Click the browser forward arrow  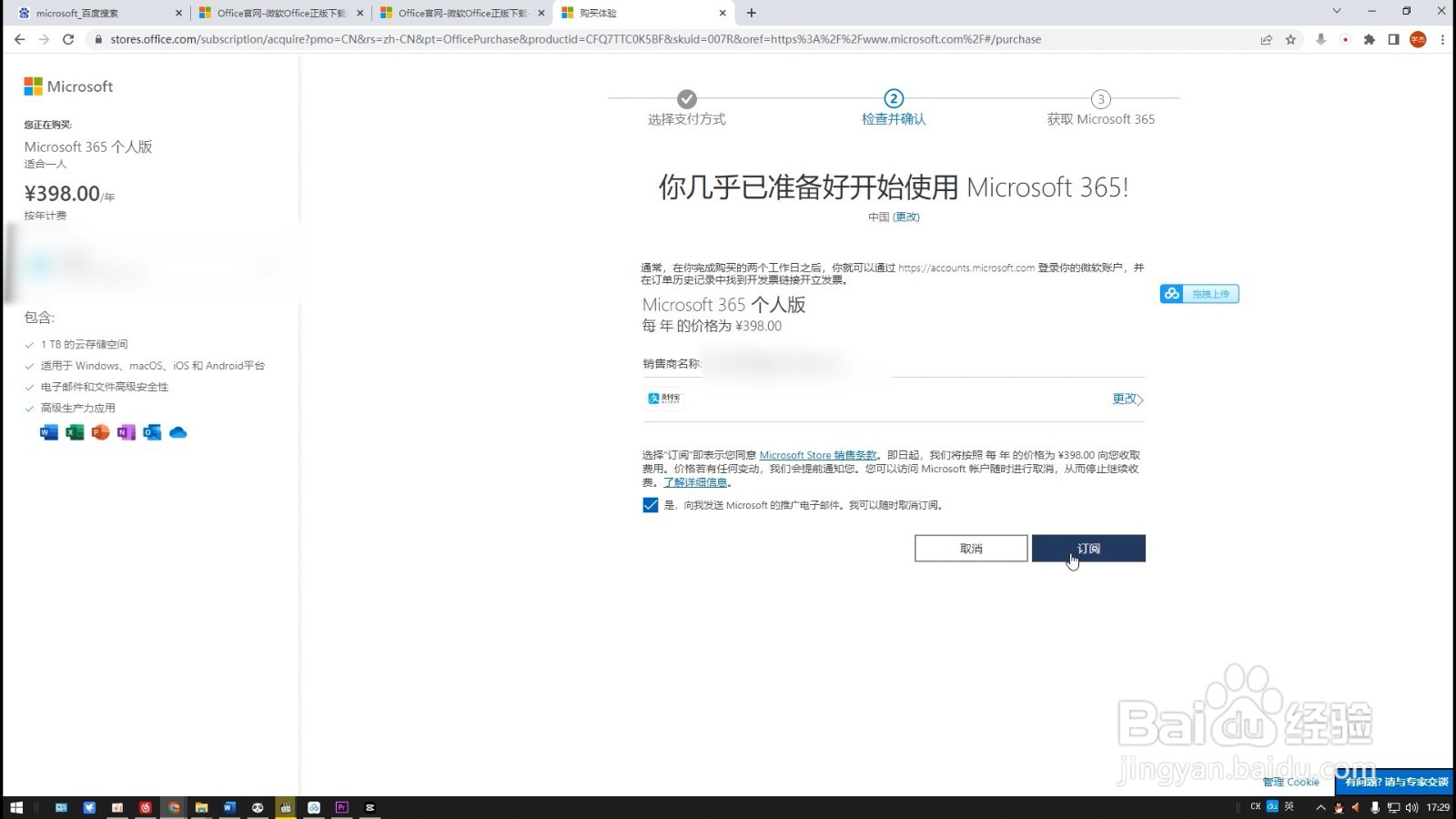[44, 39]
